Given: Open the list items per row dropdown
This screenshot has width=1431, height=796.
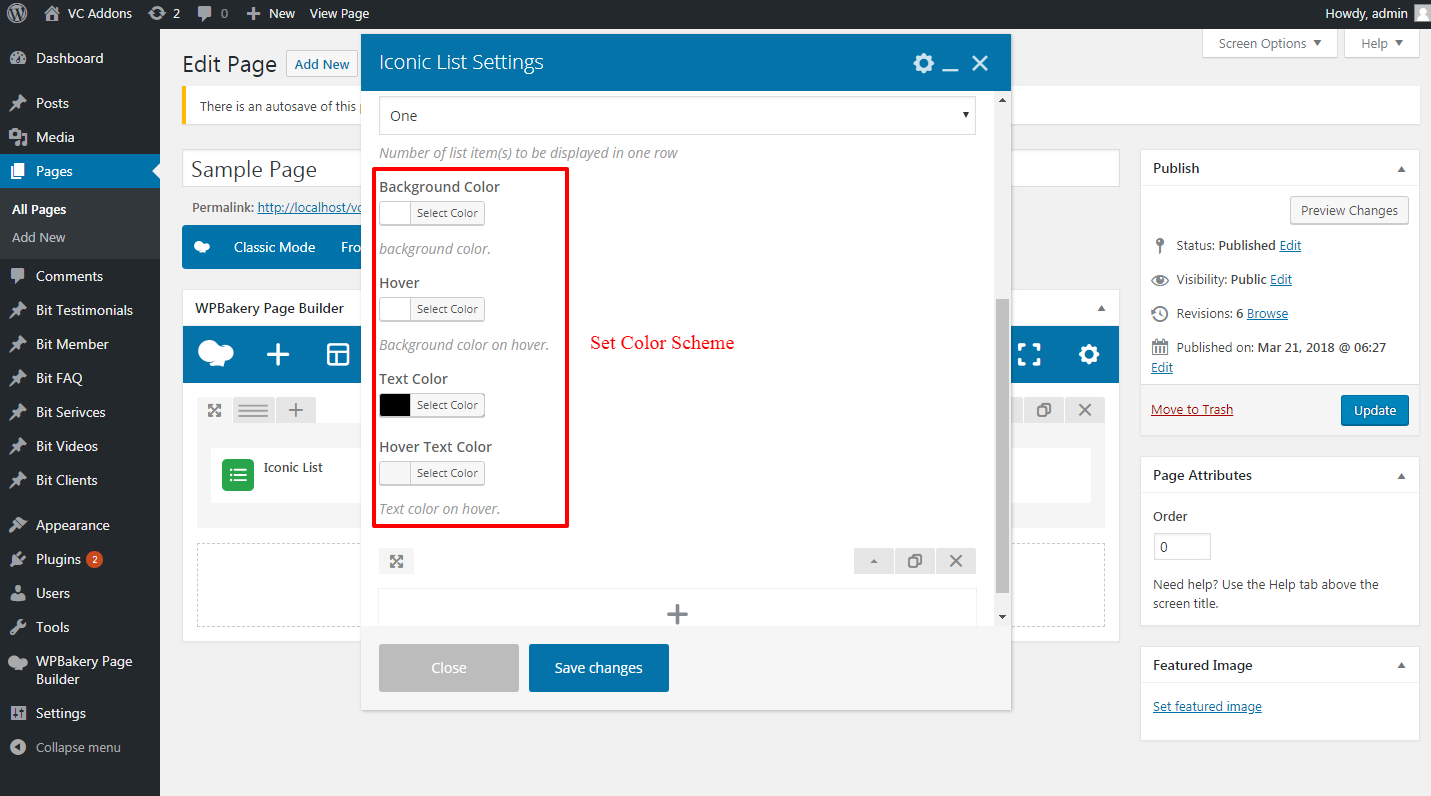Looking at the screenshot, I should pos(677,116).
